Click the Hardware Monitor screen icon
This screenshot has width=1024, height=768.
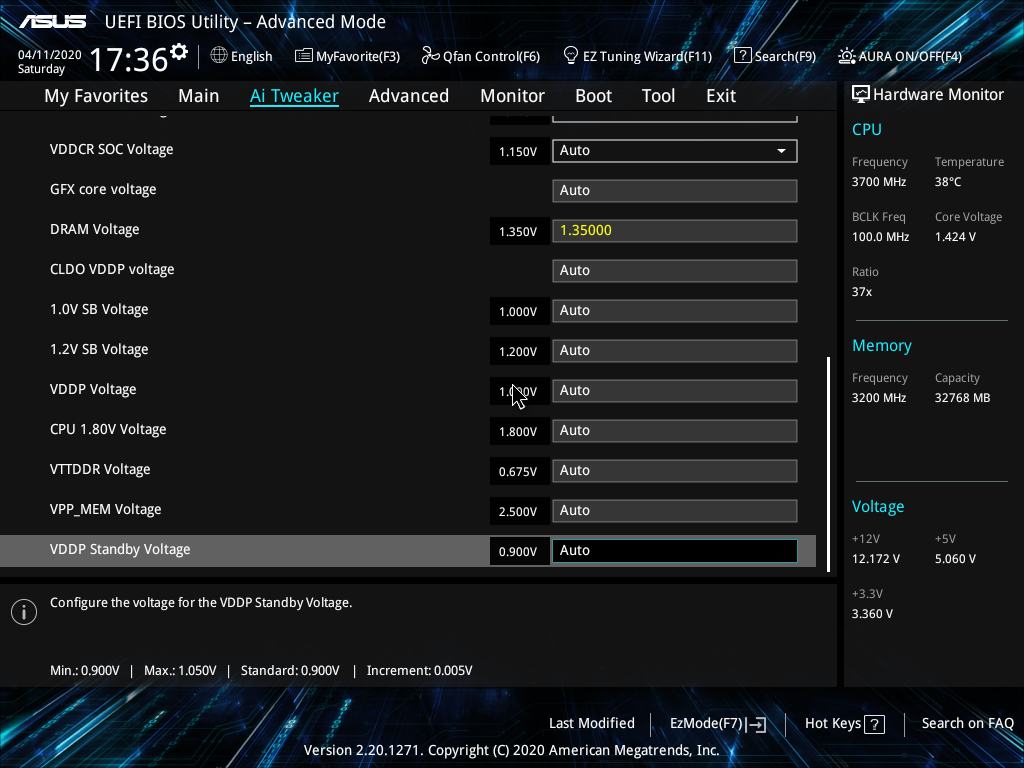(x=861, y=95)
